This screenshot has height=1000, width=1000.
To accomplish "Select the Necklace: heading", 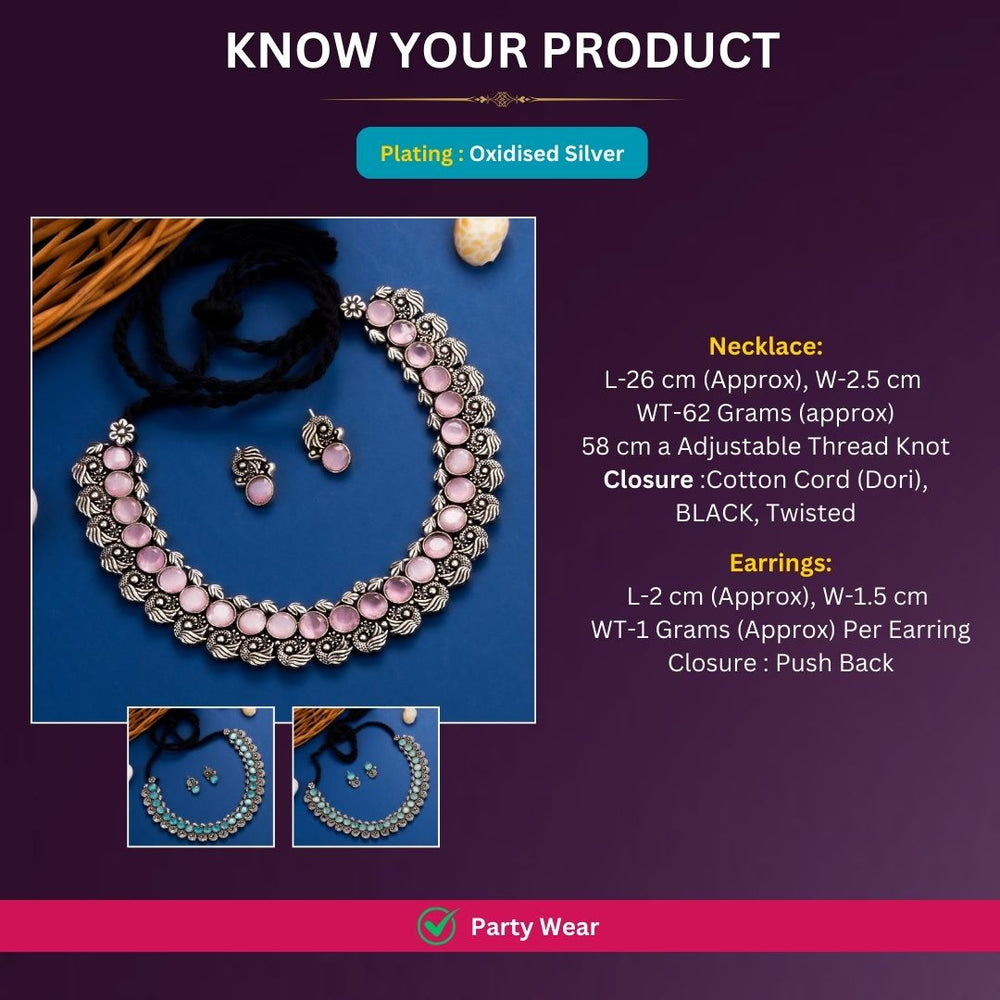I will [x=766, y=347].
